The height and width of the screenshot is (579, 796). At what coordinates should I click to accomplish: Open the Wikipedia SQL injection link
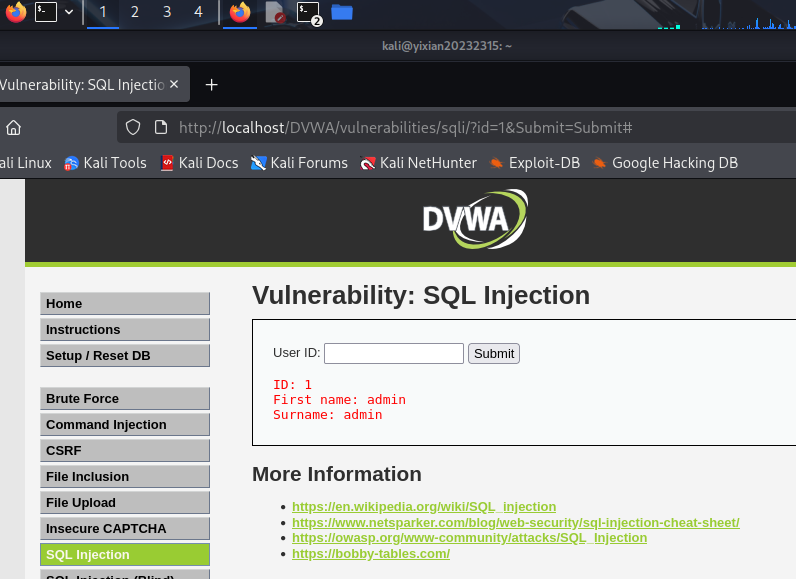click(x=424, y=506)
